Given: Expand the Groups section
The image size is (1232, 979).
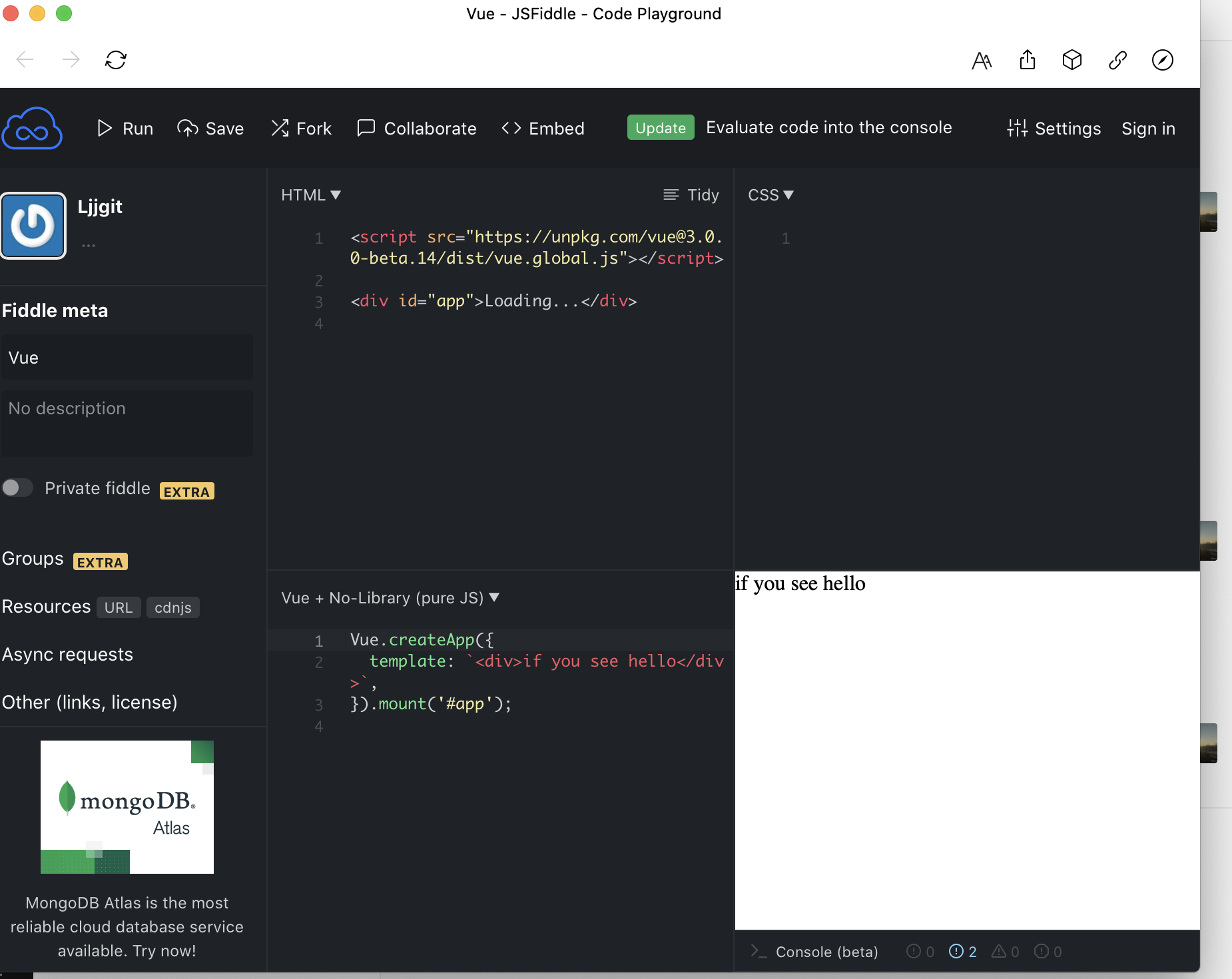Looking at the screenshot, I should click(x=33, y=558).
